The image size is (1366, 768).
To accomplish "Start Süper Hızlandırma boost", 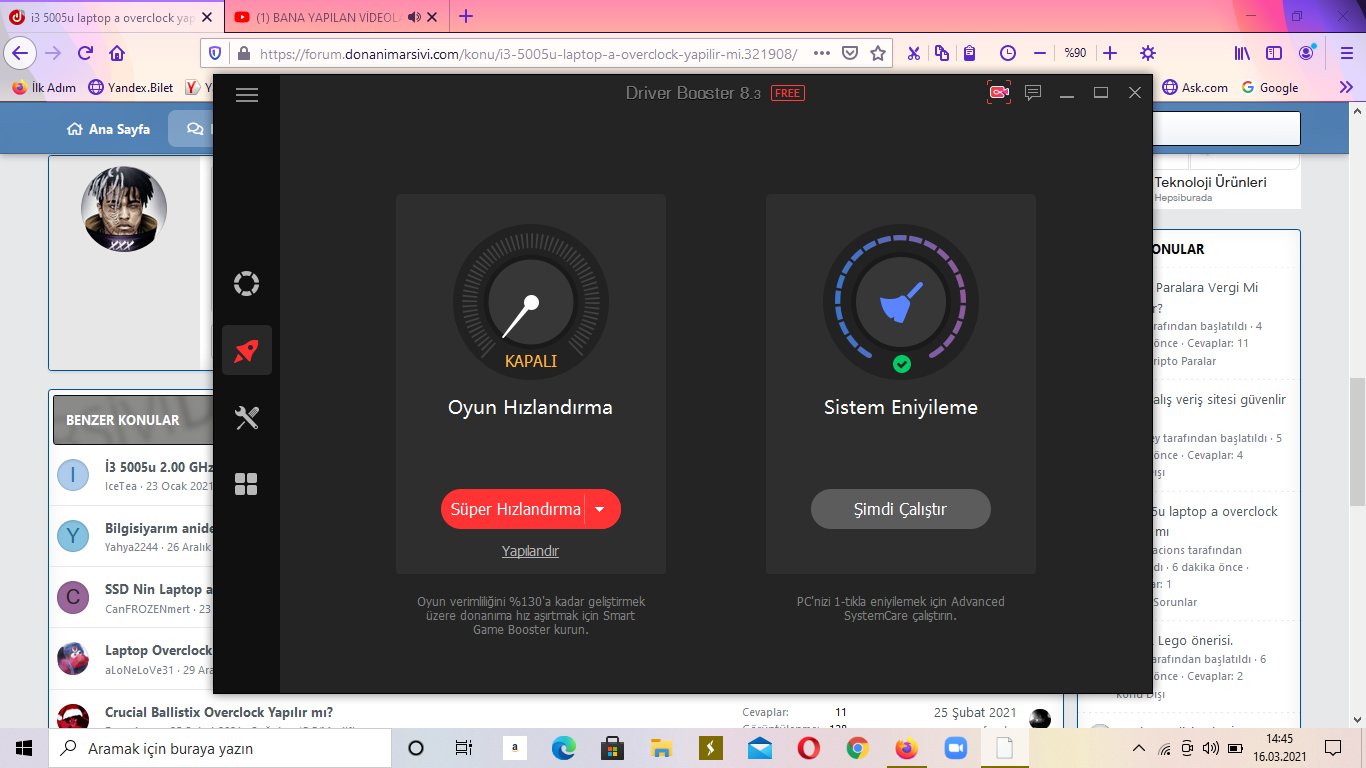I will tap(515, 509).
